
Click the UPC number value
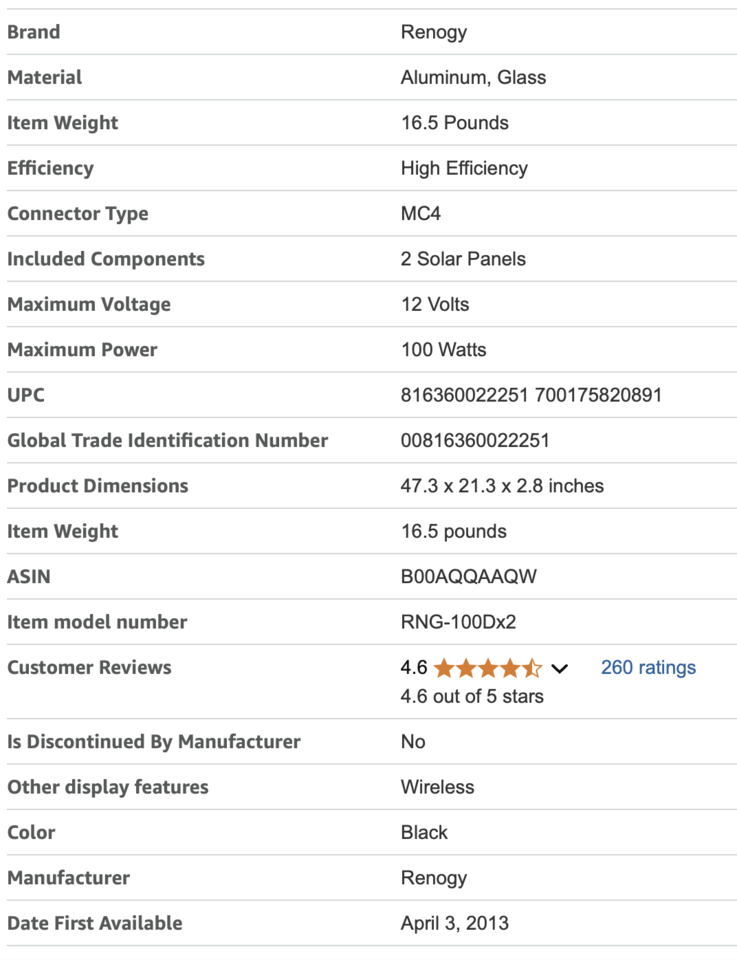click(531, 395)
